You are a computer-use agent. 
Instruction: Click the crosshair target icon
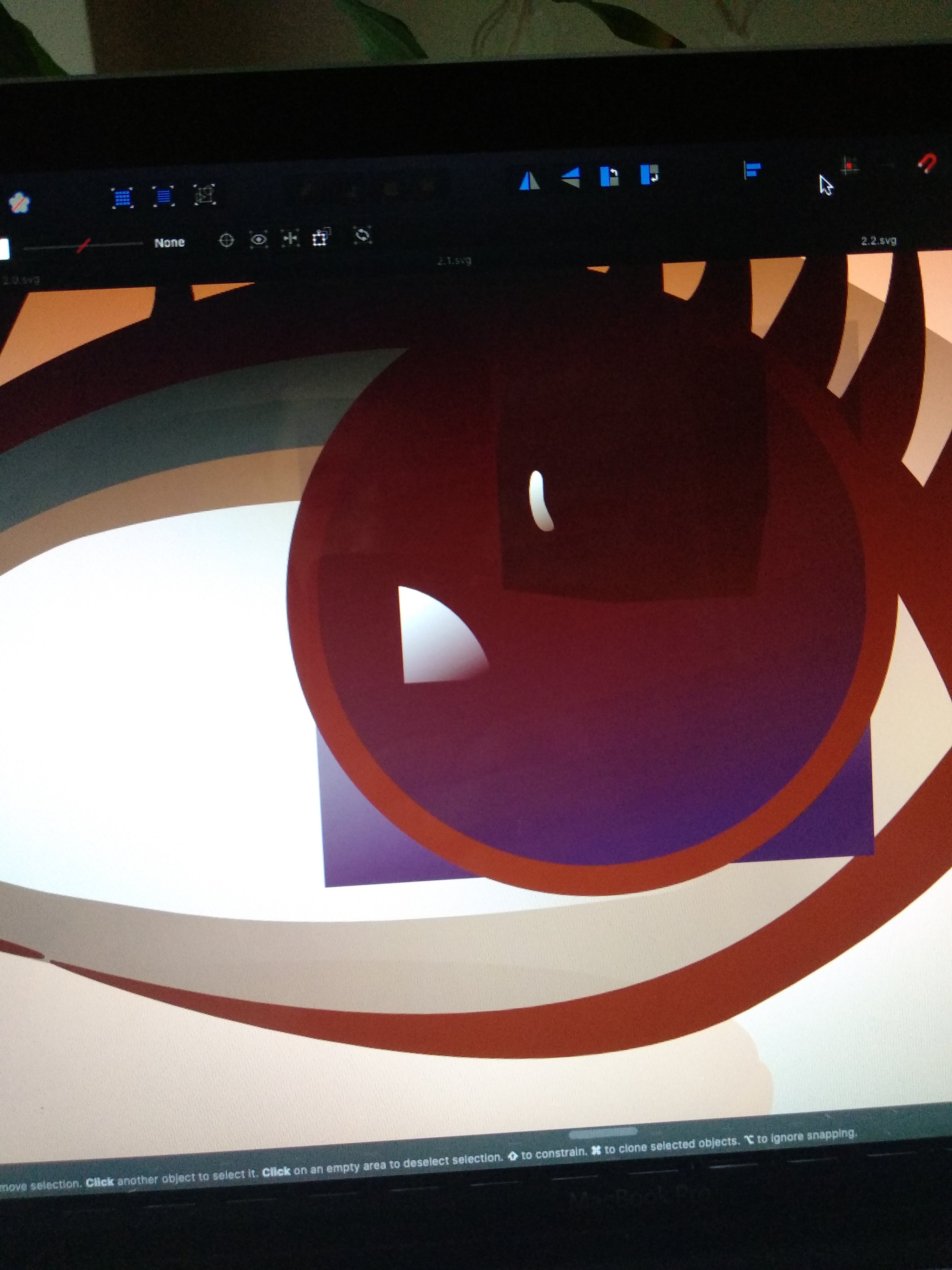(x=227, y=240)
